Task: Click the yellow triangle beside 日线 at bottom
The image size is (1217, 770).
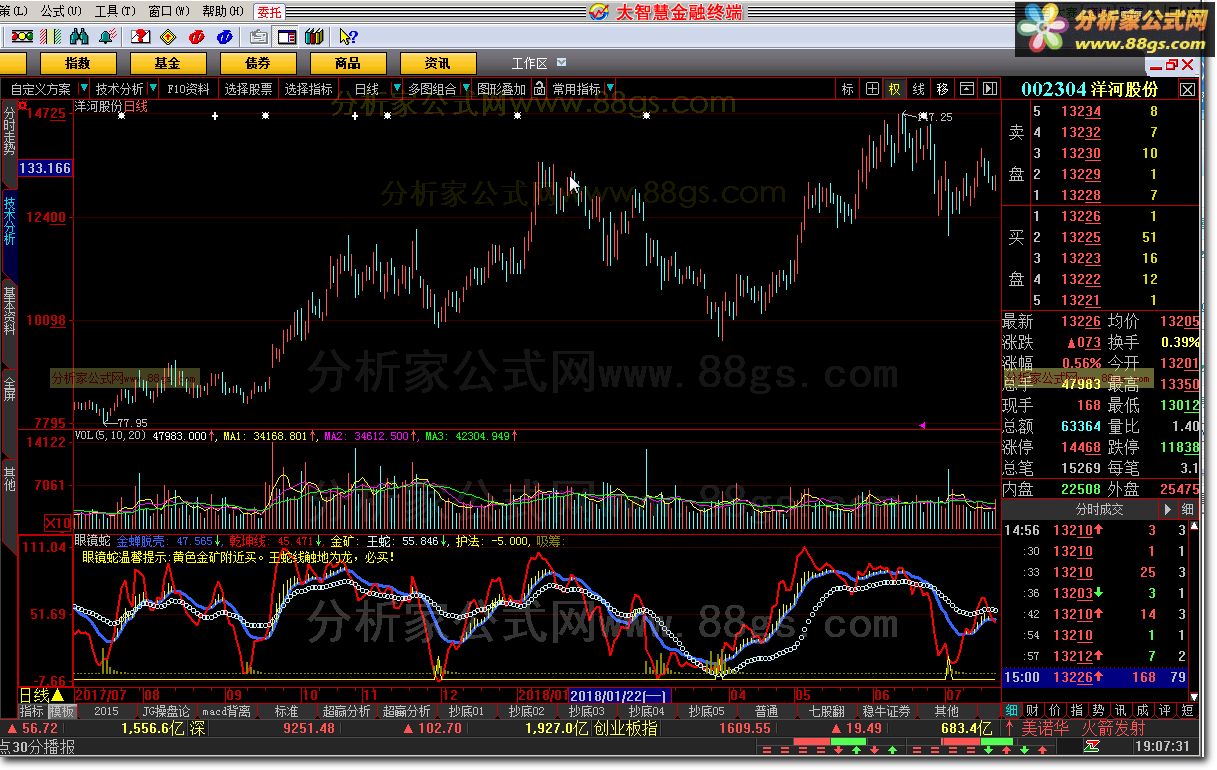Action: pyautogui.click(x=58, y=695)
